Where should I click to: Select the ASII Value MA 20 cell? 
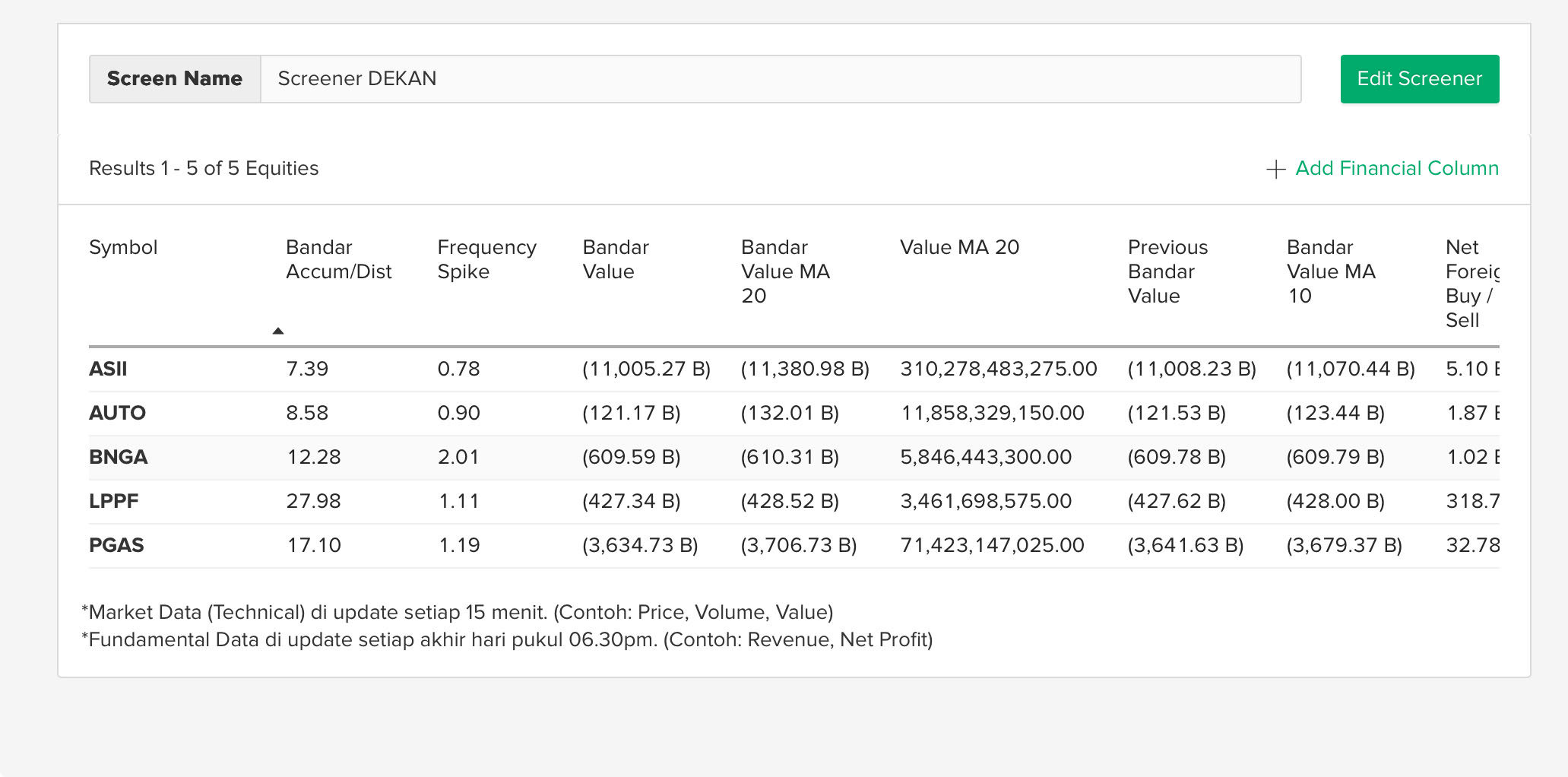[x=998, y=369]
